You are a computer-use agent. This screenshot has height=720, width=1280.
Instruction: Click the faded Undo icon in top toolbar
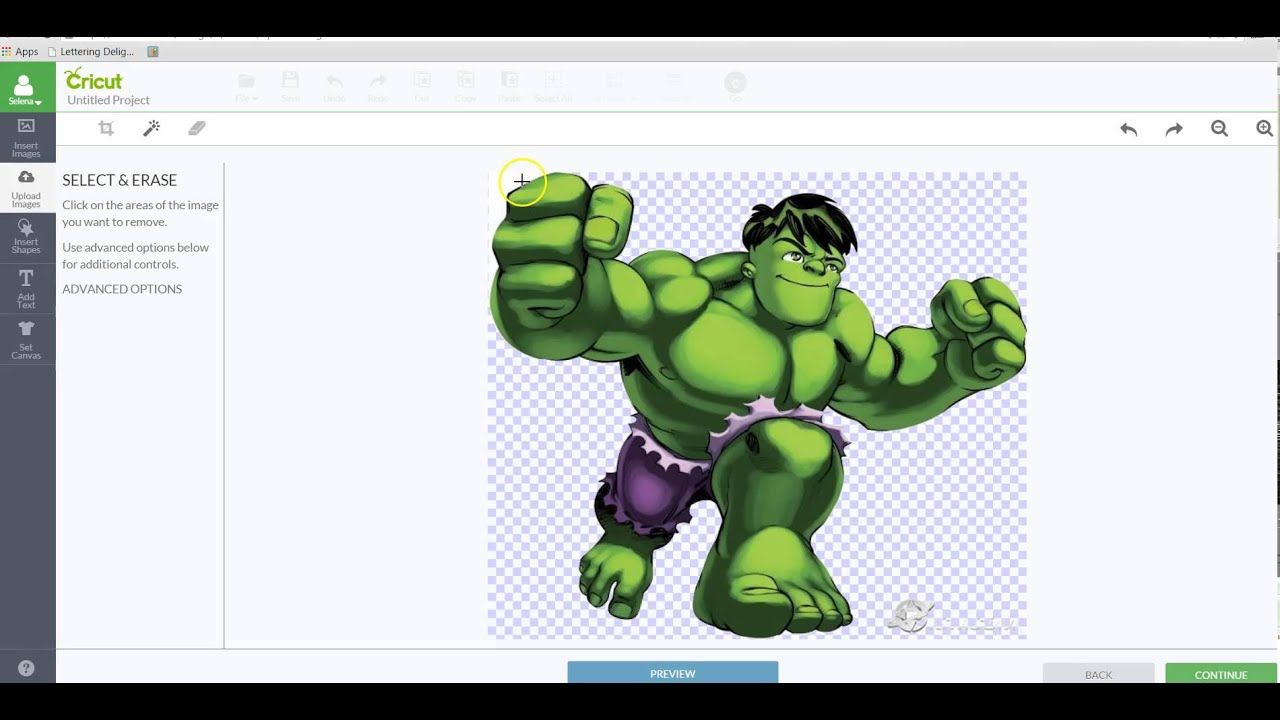tap(334, 86)
